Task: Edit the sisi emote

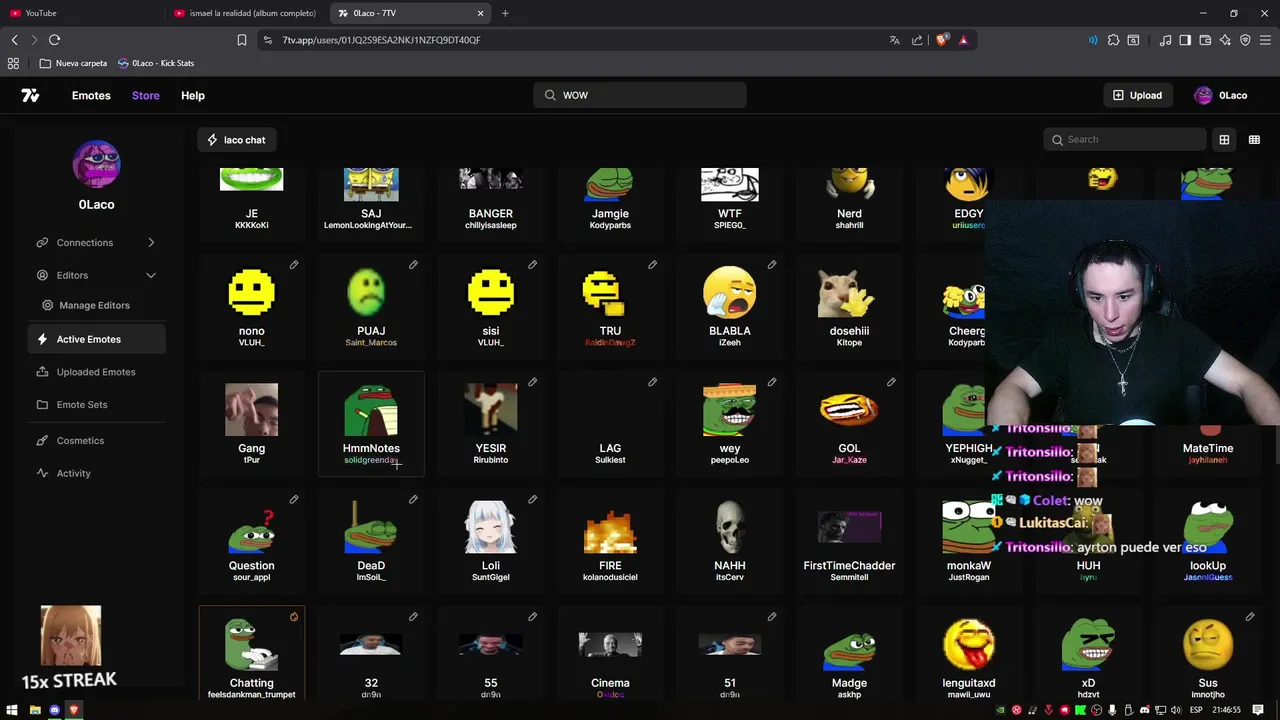Action: (x=533, y=265)
